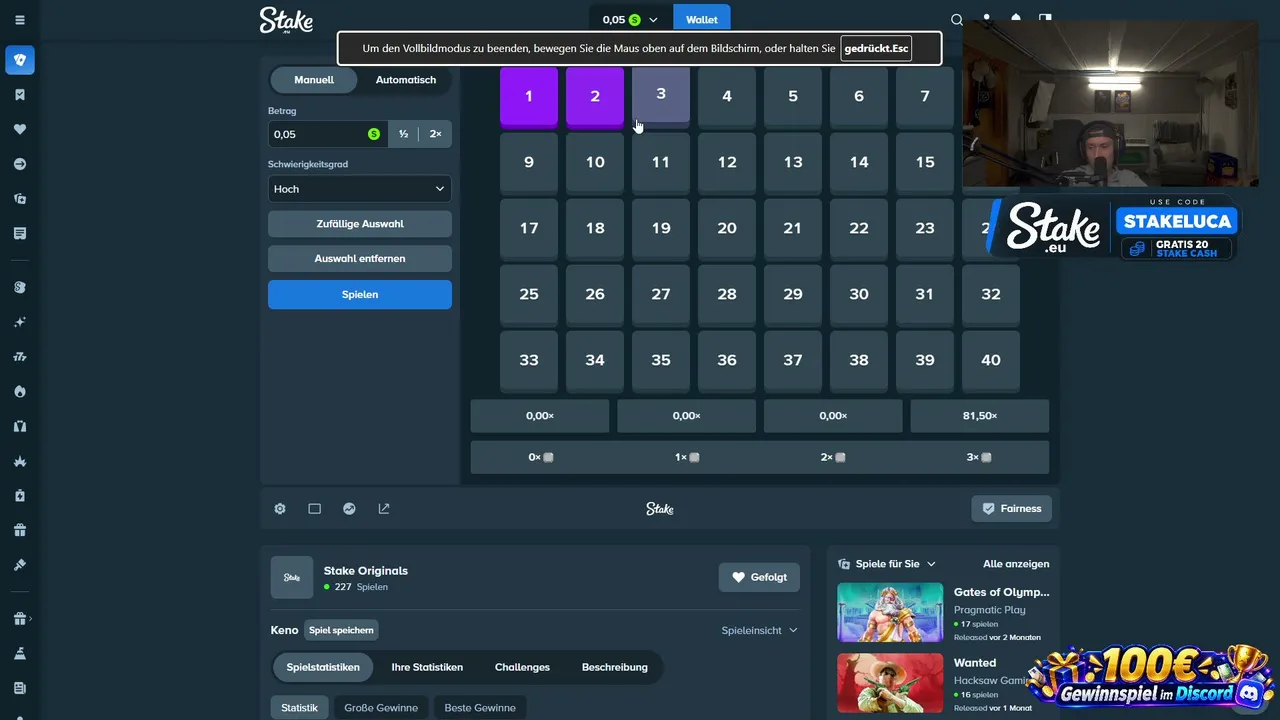
Task: Deselect Keno number 2
Action: [x=595, y=97]
